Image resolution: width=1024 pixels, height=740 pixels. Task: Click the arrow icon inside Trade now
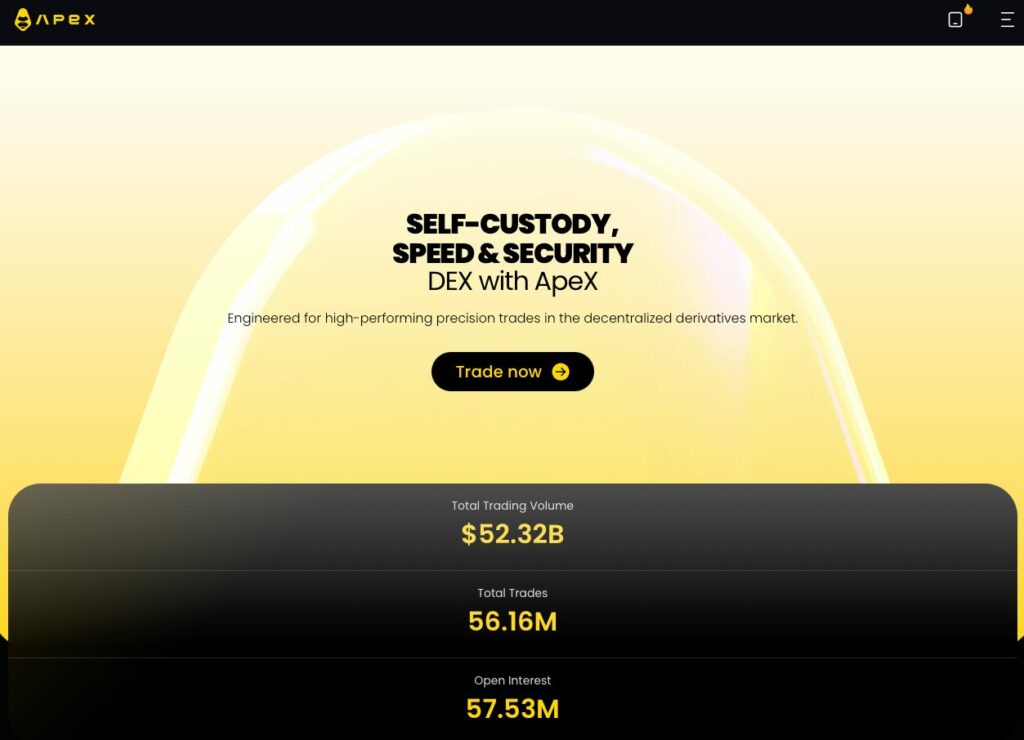(x=561, y=371)
